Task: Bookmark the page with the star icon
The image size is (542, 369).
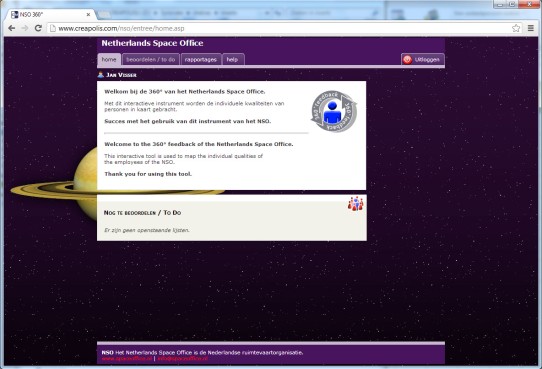Action: click(516, 28)
